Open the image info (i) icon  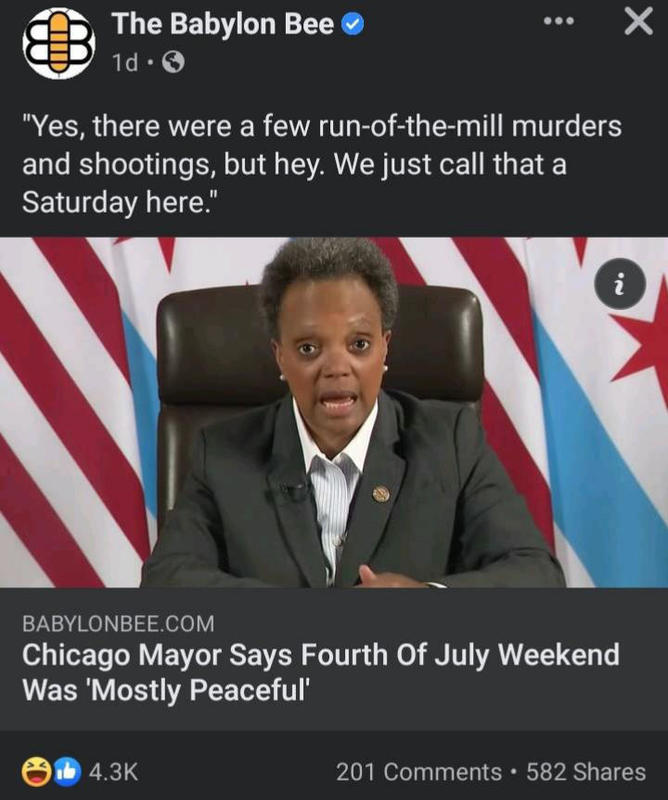click(x=620, y=284)
